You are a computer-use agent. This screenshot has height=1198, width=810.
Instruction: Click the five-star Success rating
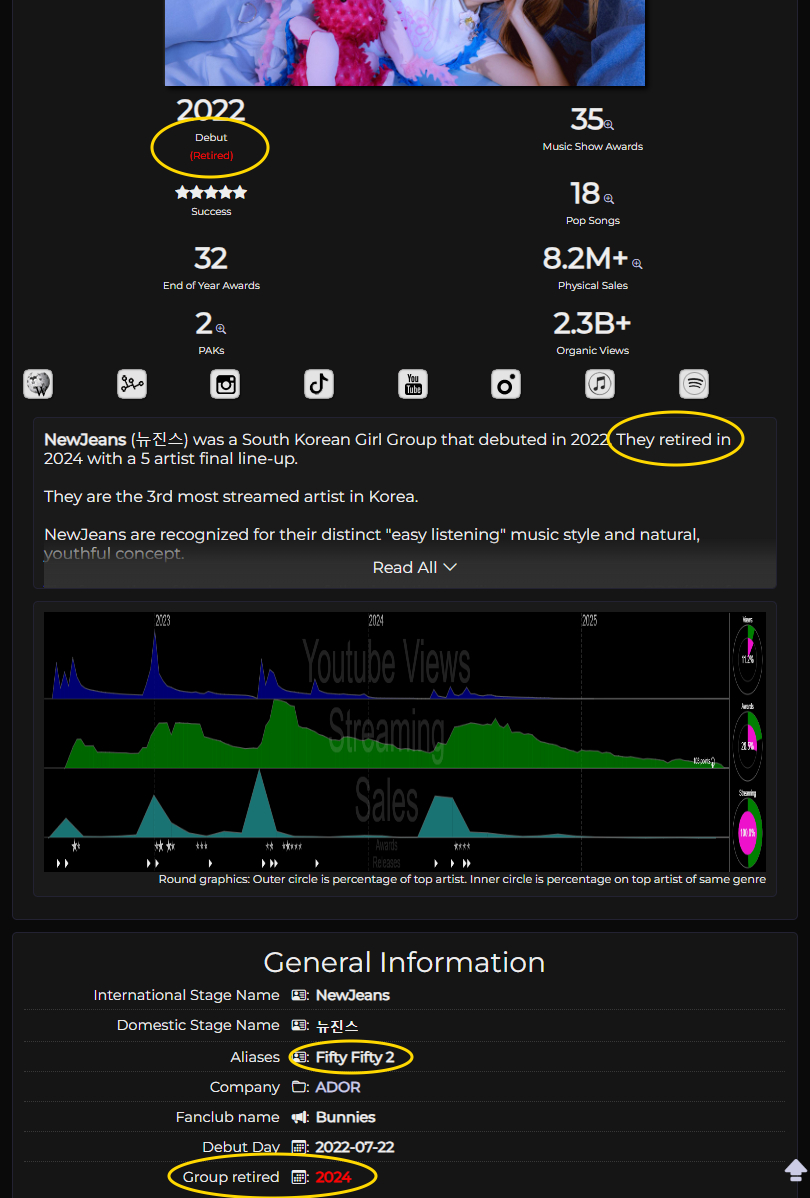click(x=211, y=193)
